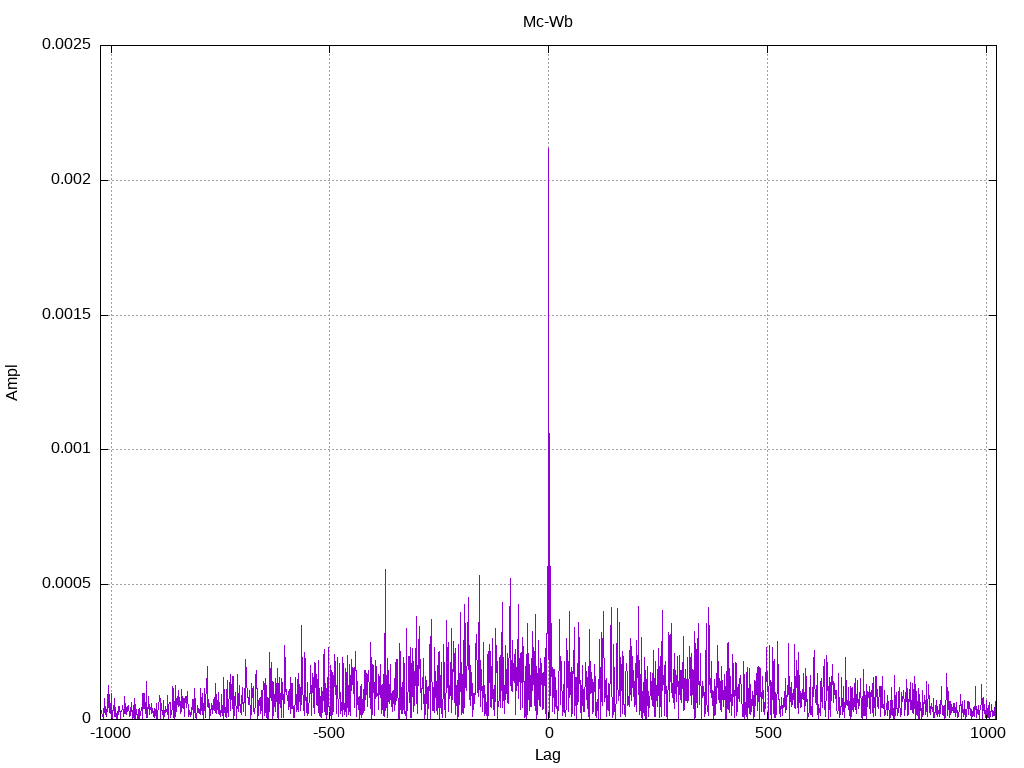Click the plot title "Mc-Wb"

[547, 22]
